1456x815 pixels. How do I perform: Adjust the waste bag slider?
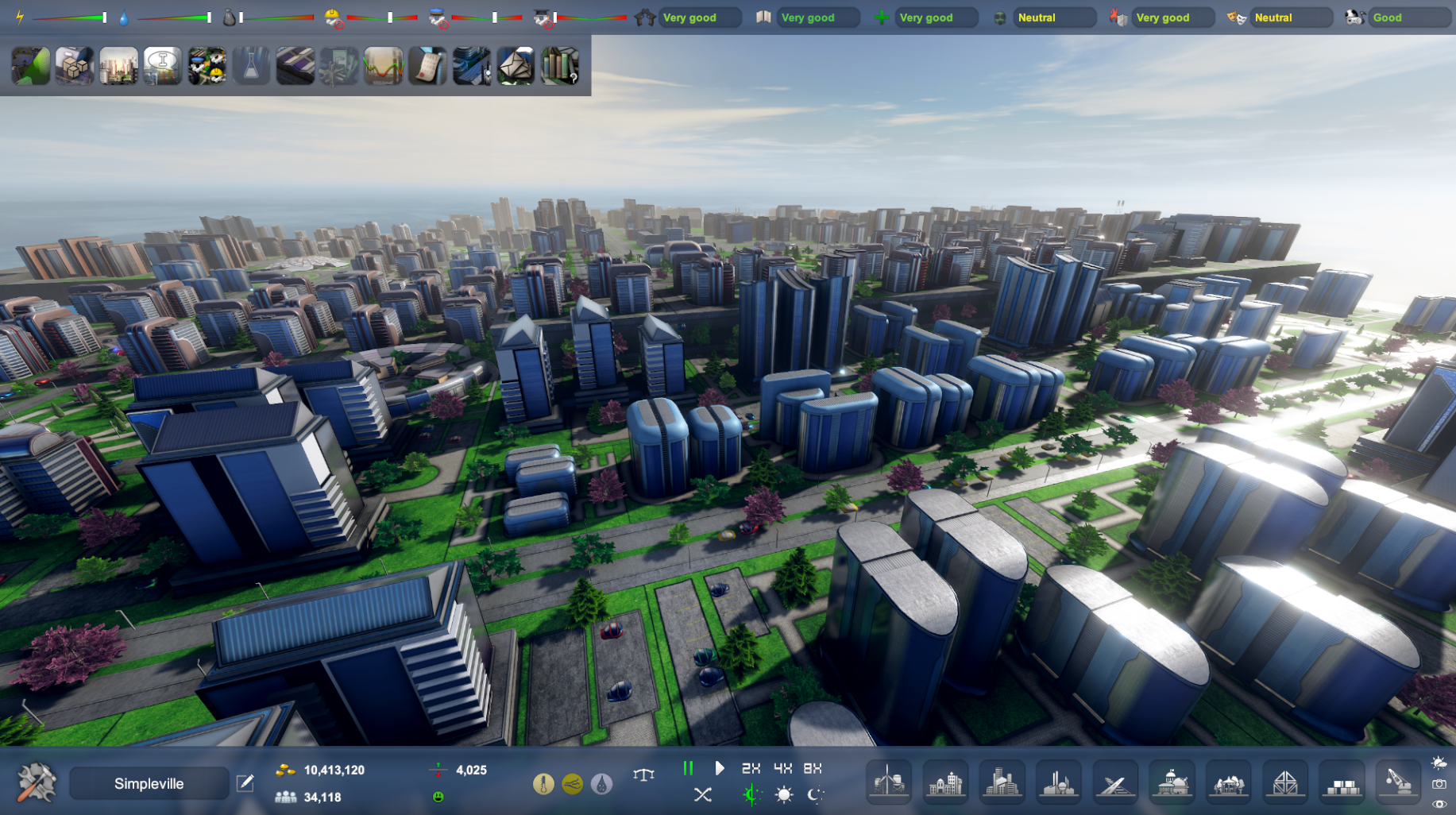(x=277, y=17)
